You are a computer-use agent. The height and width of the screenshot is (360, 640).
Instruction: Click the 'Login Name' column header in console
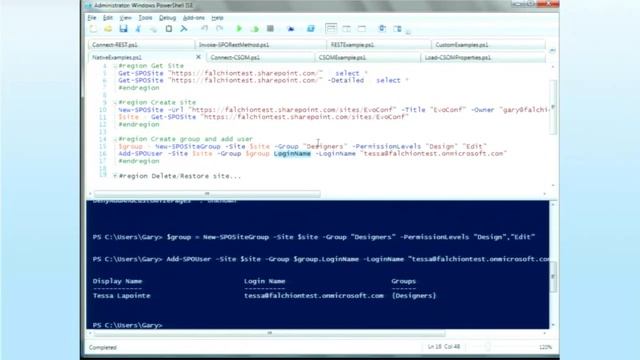pyautogui.click(x=264, y=281)
